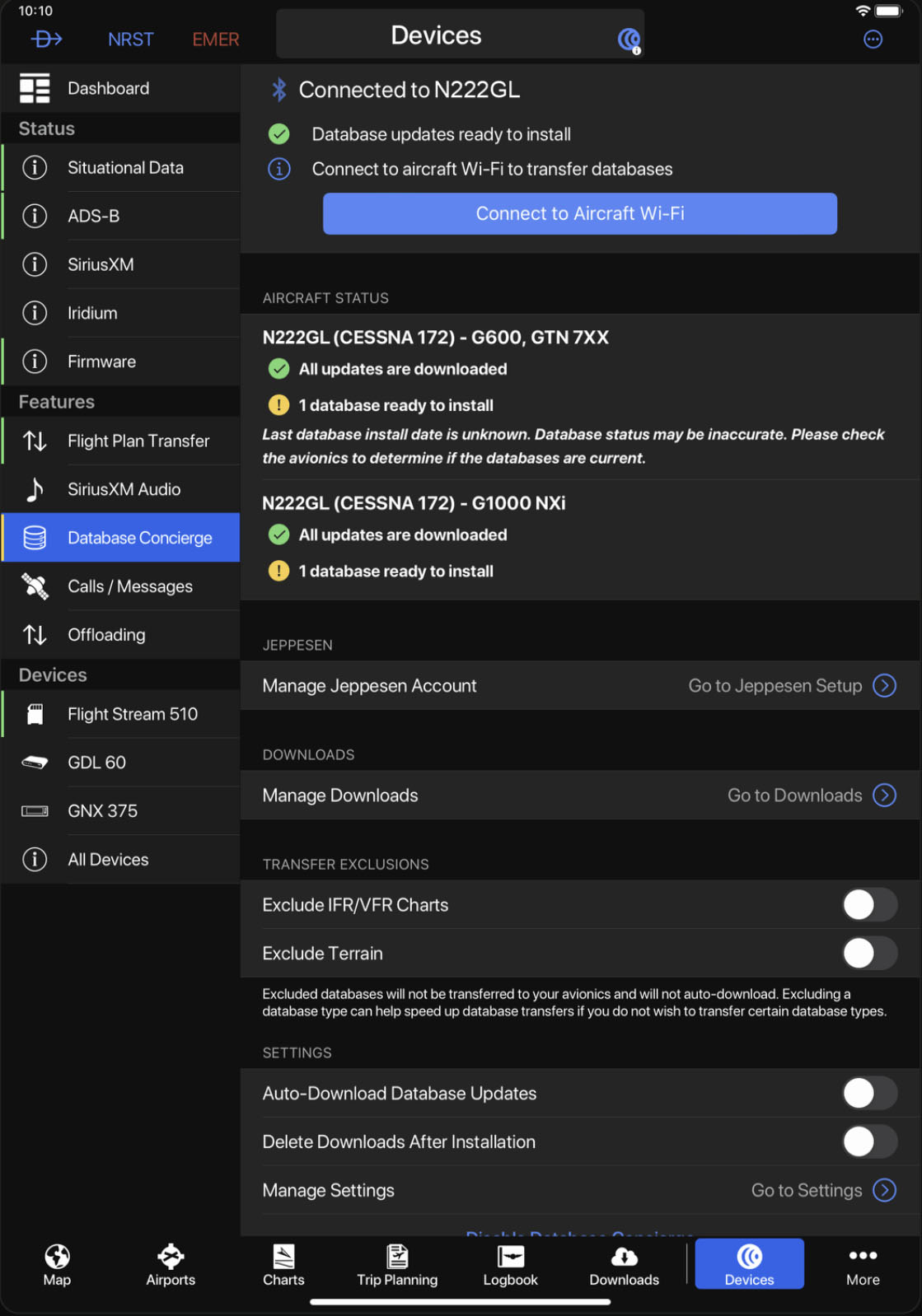Open Go to Settings chevron
This screenshot has height=1316, width=922.
[884, 1191]
